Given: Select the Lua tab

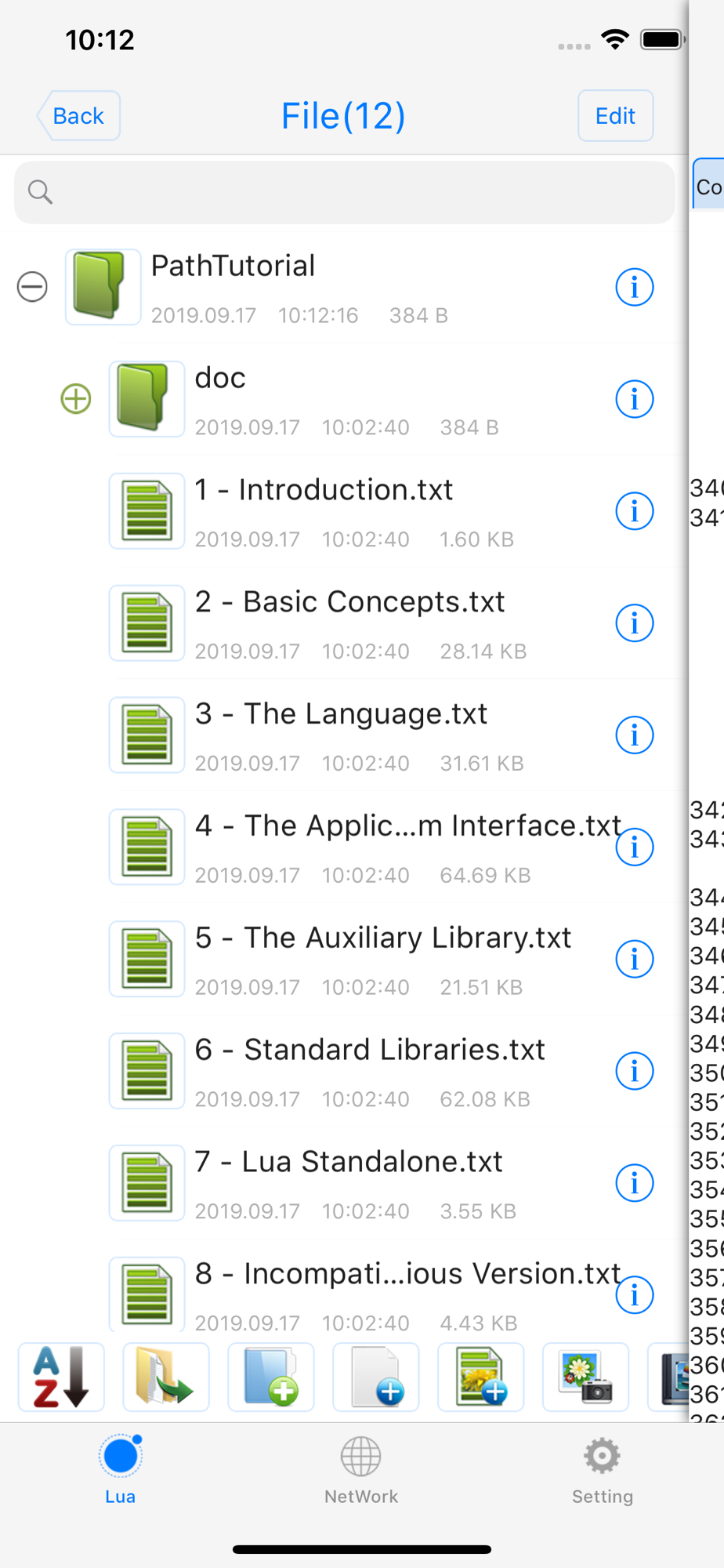Looking at the screenshot, I should tap(121, 1471).
